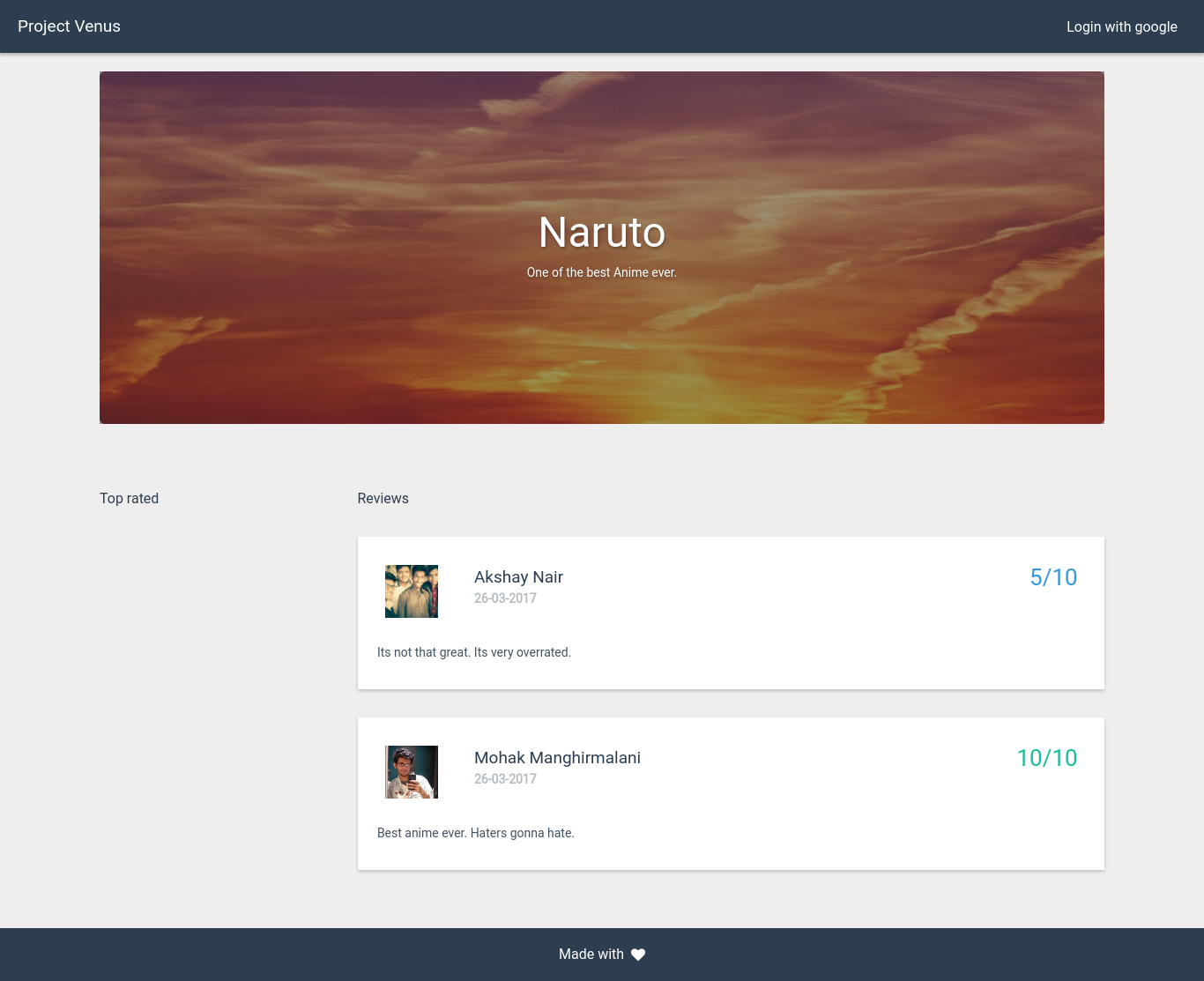The width and height of the screenshot is (1204, 981).
Task: Click review text 'Best anime ever. Haters gonna hate.'
Action: [476, 833]
